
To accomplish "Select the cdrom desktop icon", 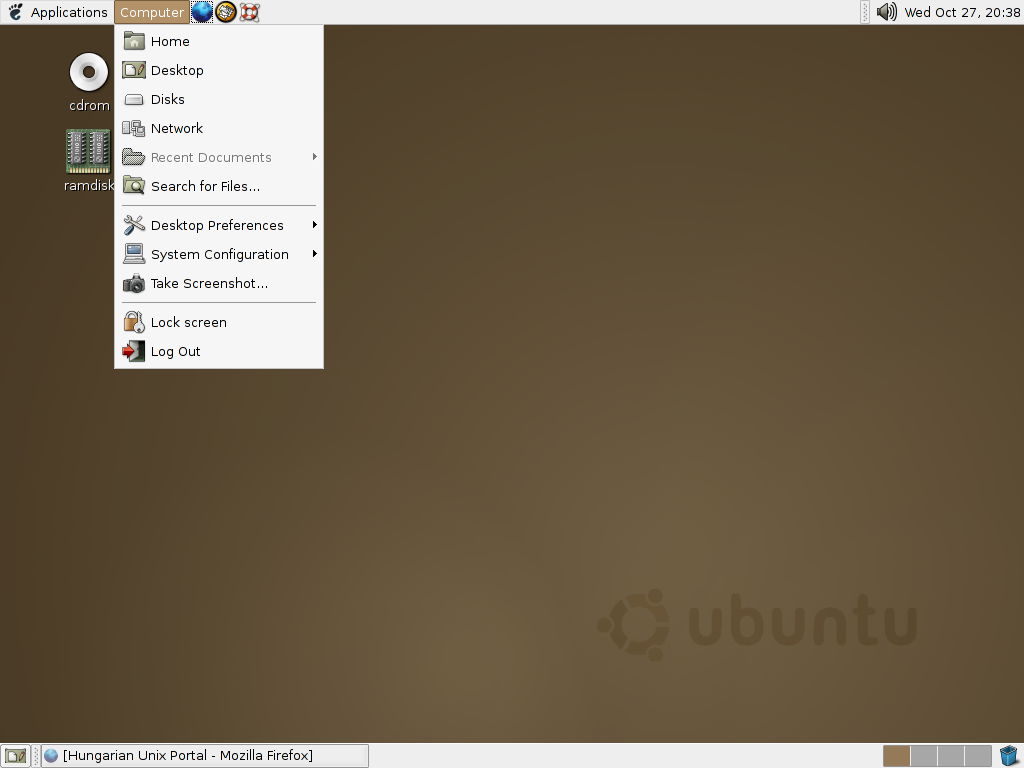I will click(x=89, y=82).
